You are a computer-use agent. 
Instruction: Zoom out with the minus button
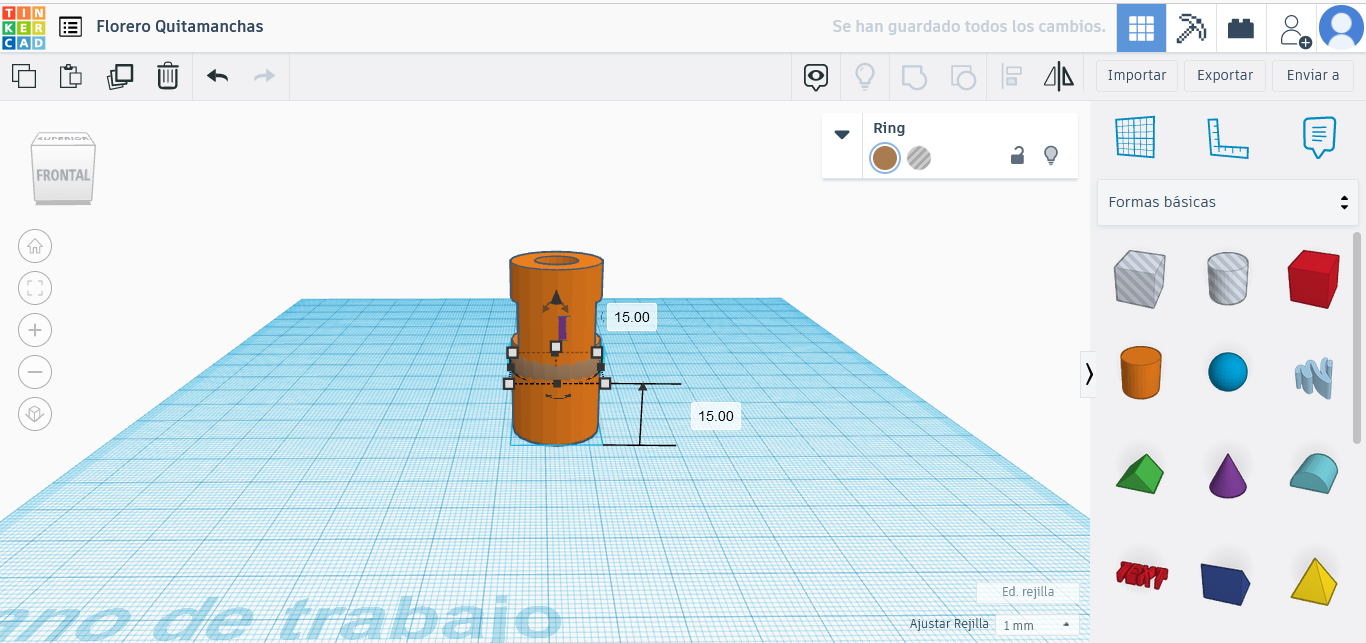coord(35,372)
